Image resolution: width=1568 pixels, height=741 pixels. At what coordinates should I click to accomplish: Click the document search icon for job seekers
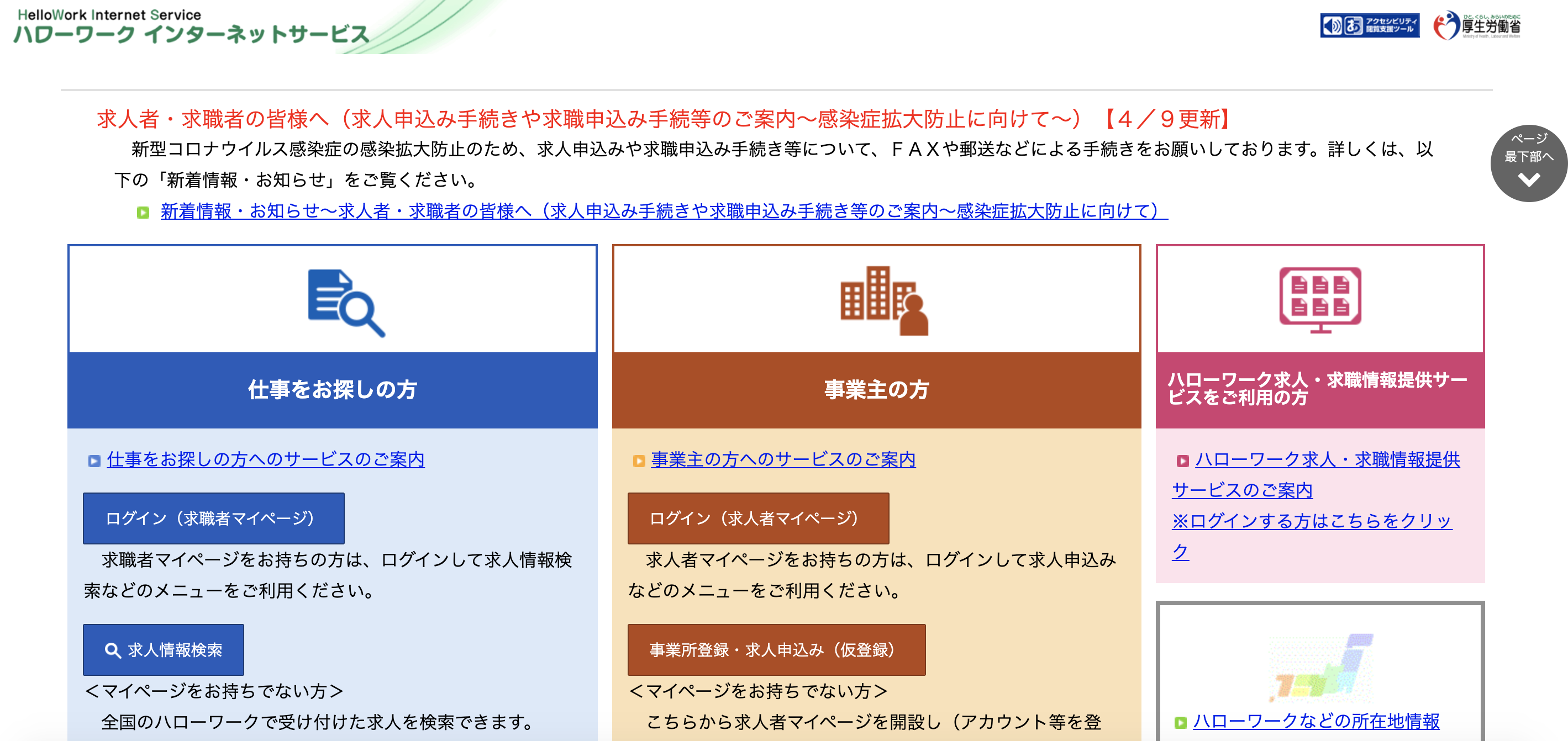click(x=346, y=303)
